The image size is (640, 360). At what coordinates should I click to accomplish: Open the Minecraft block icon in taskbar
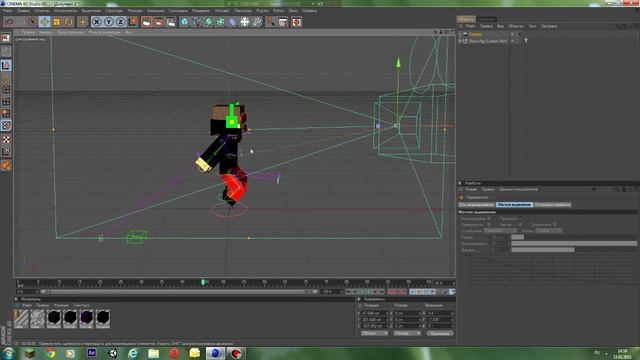[30, 353]
